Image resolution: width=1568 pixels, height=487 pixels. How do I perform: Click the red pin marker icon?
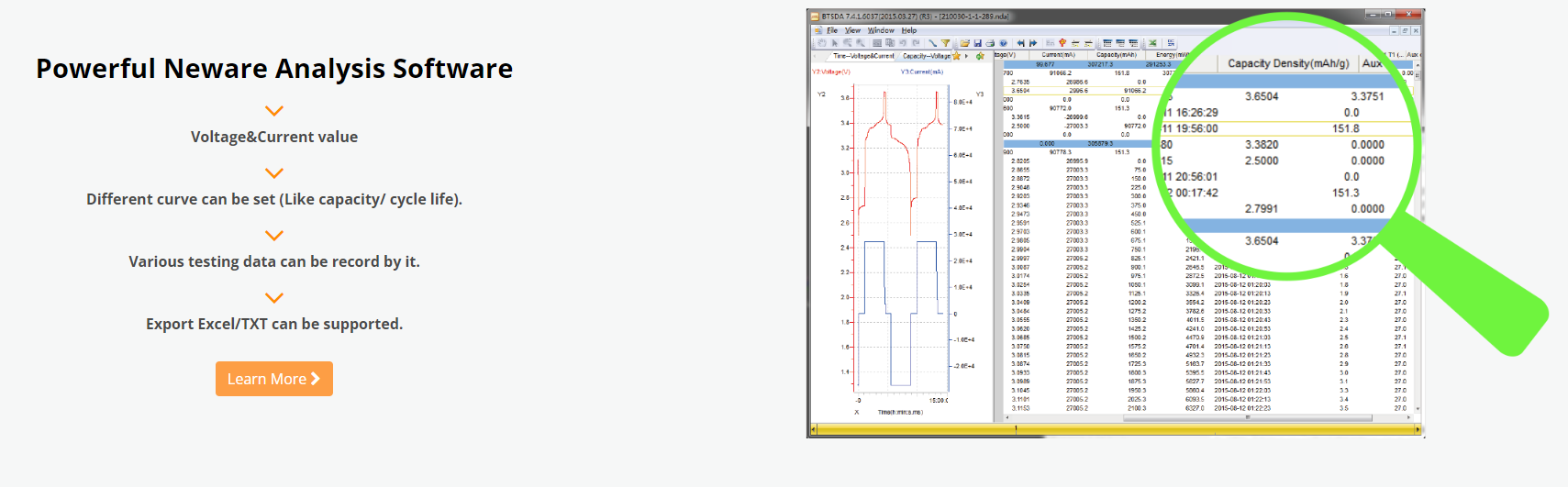(1062, 43)
